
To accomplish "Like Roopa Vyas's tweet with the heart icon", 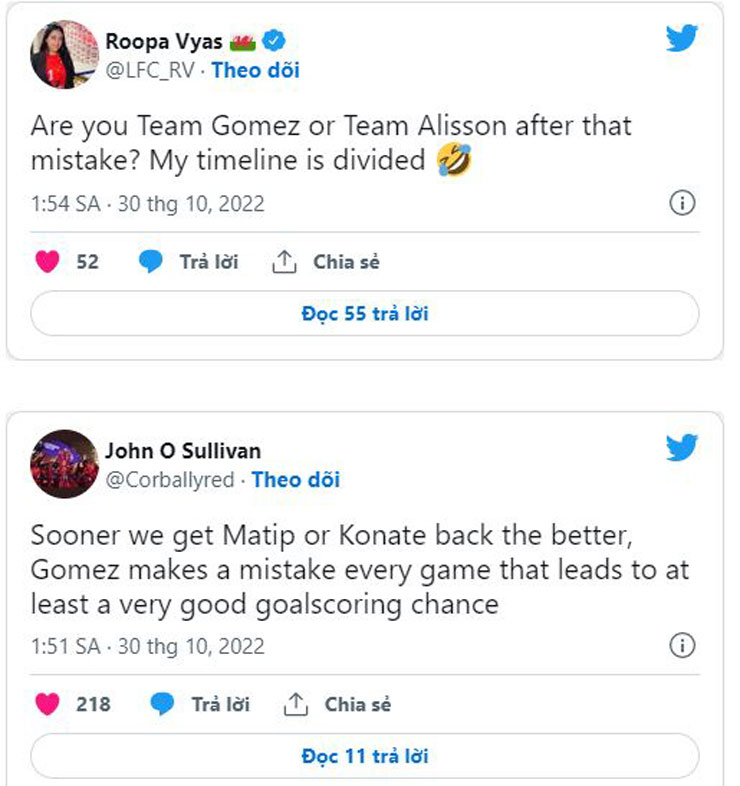I will (47, 262).
